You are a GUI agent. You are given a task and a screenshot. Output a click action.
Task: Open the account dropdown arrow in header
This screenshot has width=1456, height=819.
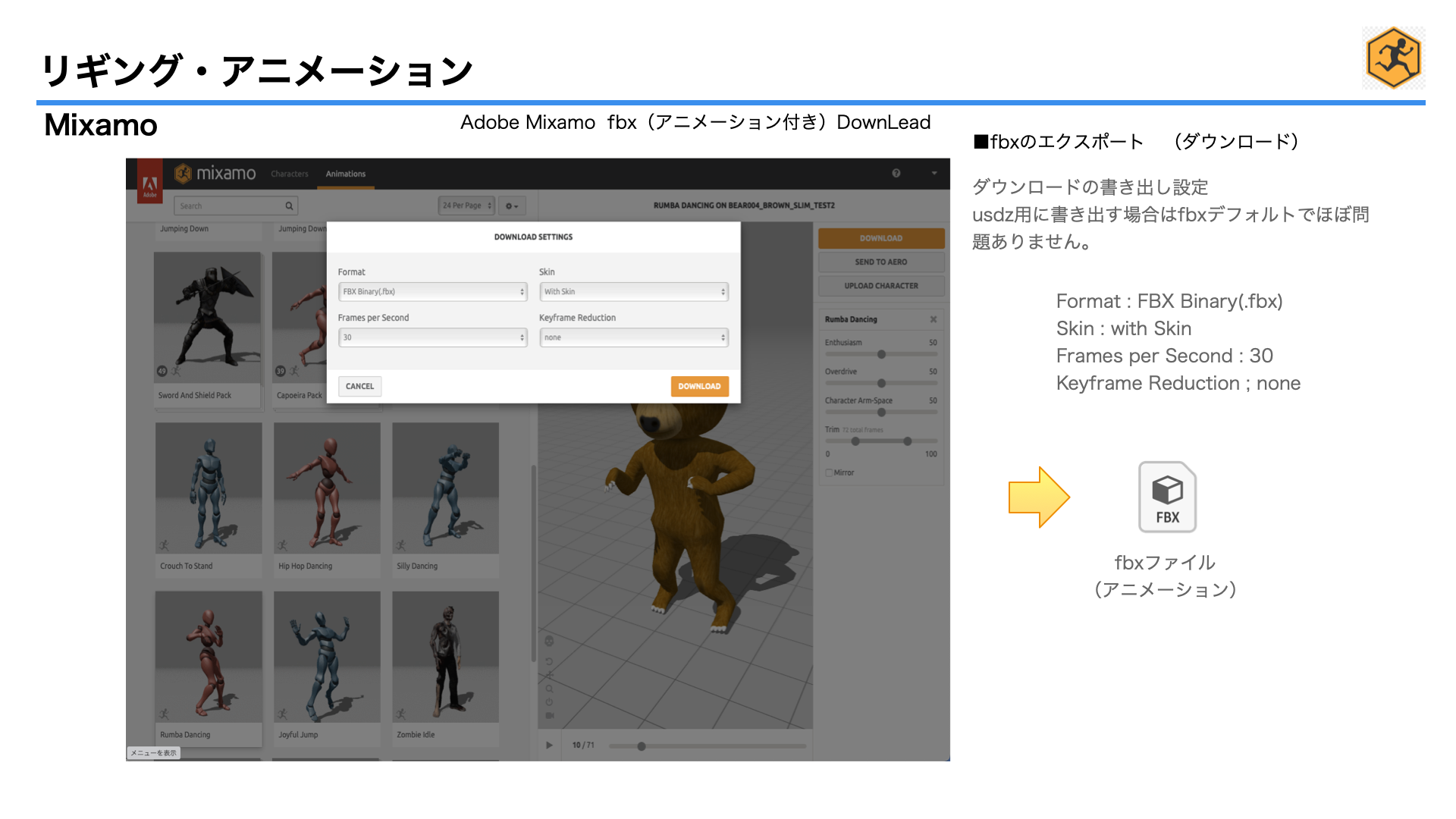click(934, 174)
